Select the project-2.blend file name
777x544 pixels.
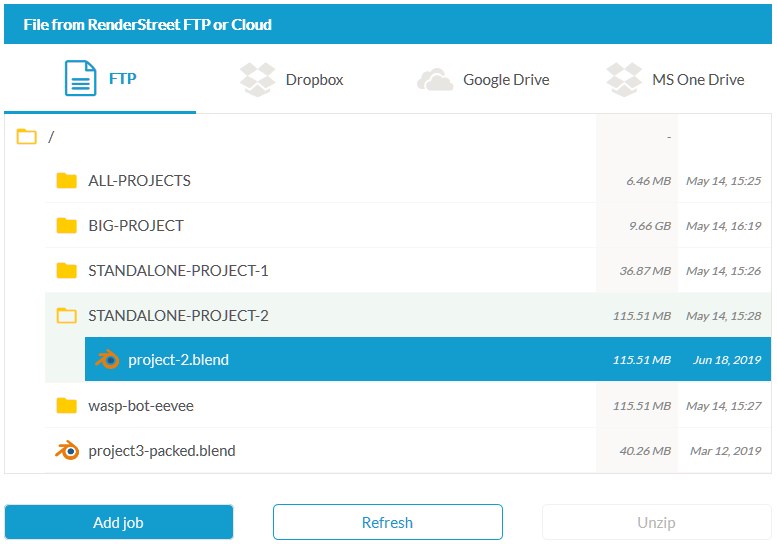(178, 360)
